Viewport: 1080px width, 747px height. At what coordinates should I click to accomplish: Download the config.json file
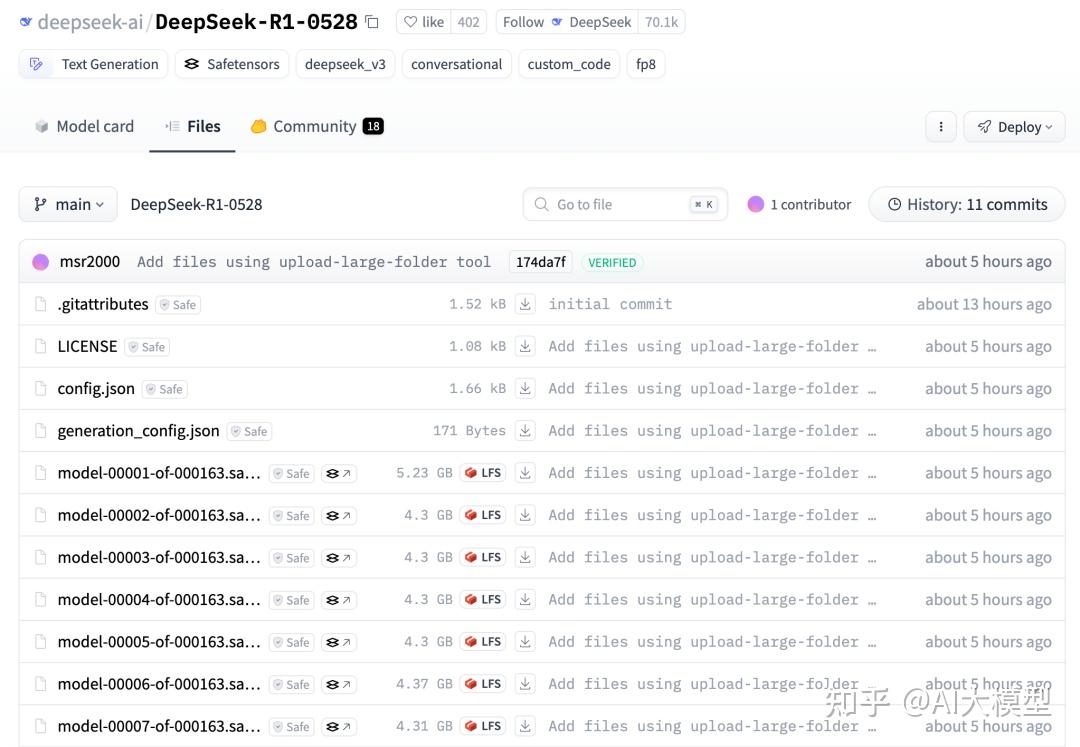(x=525, y=388)
